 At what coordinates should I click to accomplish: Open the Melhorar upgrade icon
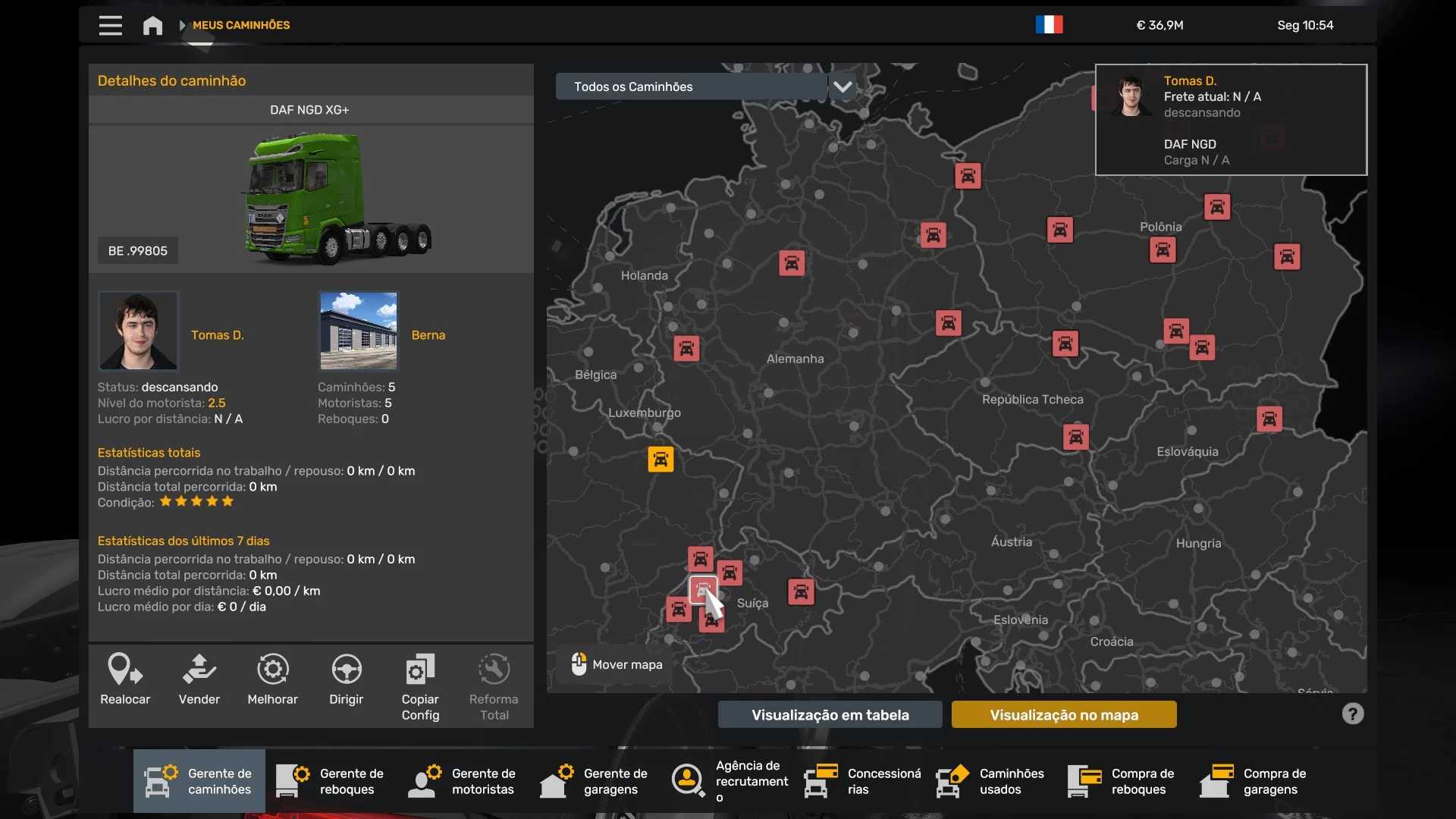click(272, 670)
